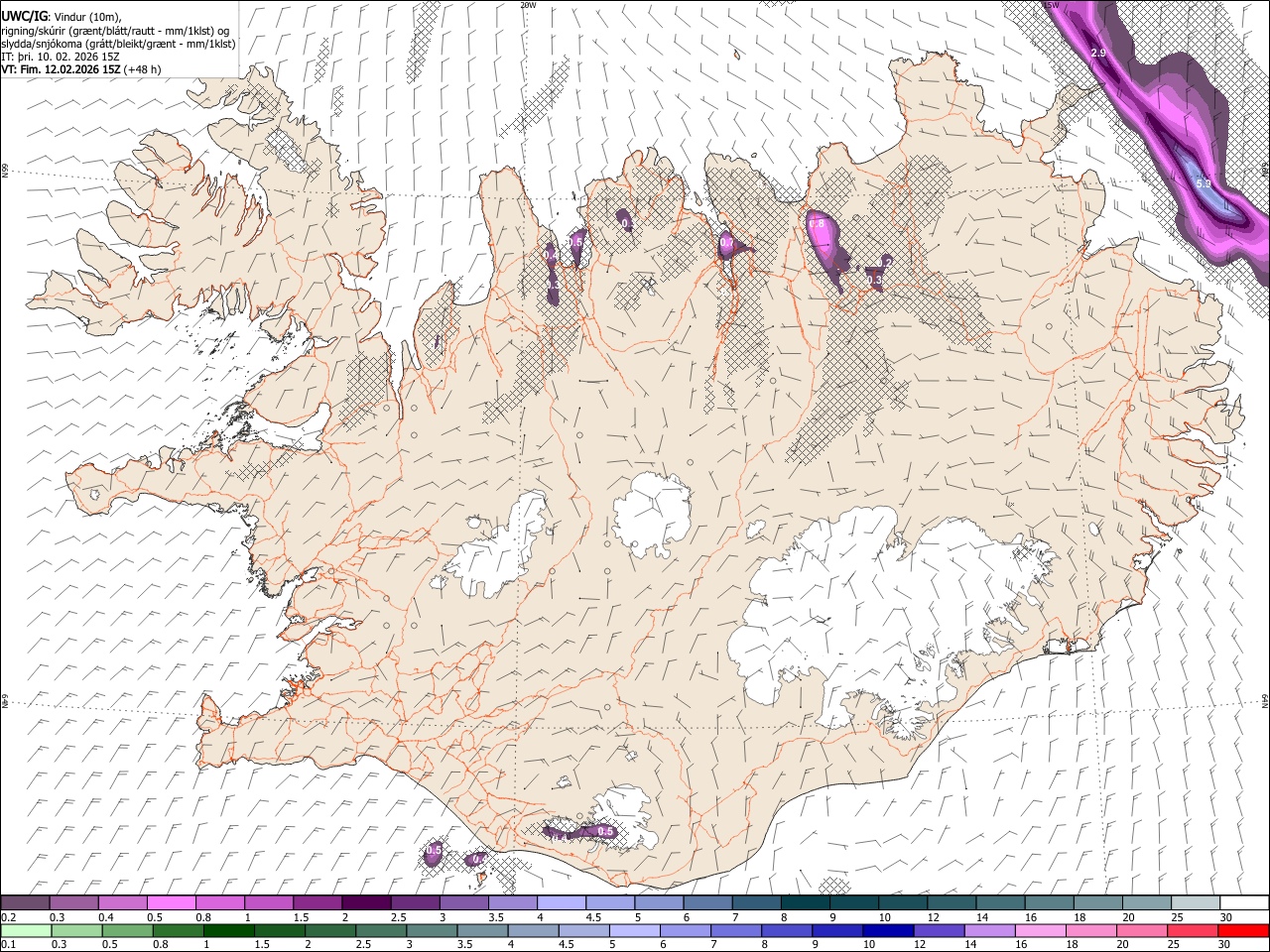Select the violet lower swatch between 12 and 14
The height and width of the screenshot is (952, 1270).
click(x=938, y=930)
